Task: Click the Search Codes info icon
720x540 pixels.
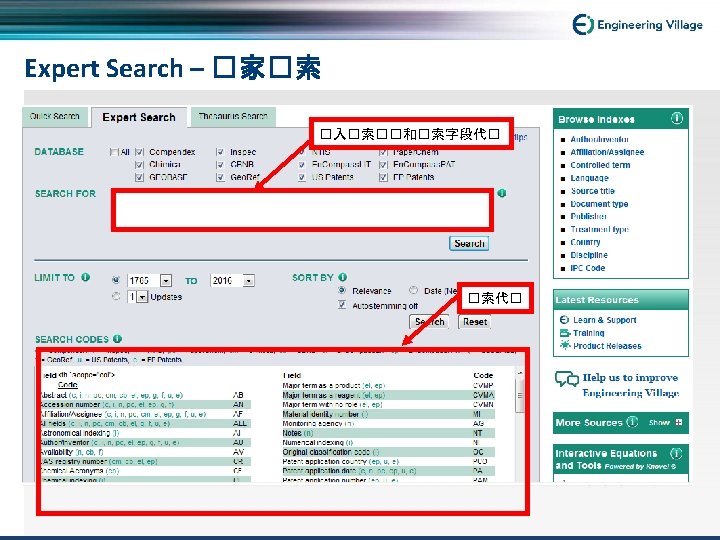Action: (118, 339)
